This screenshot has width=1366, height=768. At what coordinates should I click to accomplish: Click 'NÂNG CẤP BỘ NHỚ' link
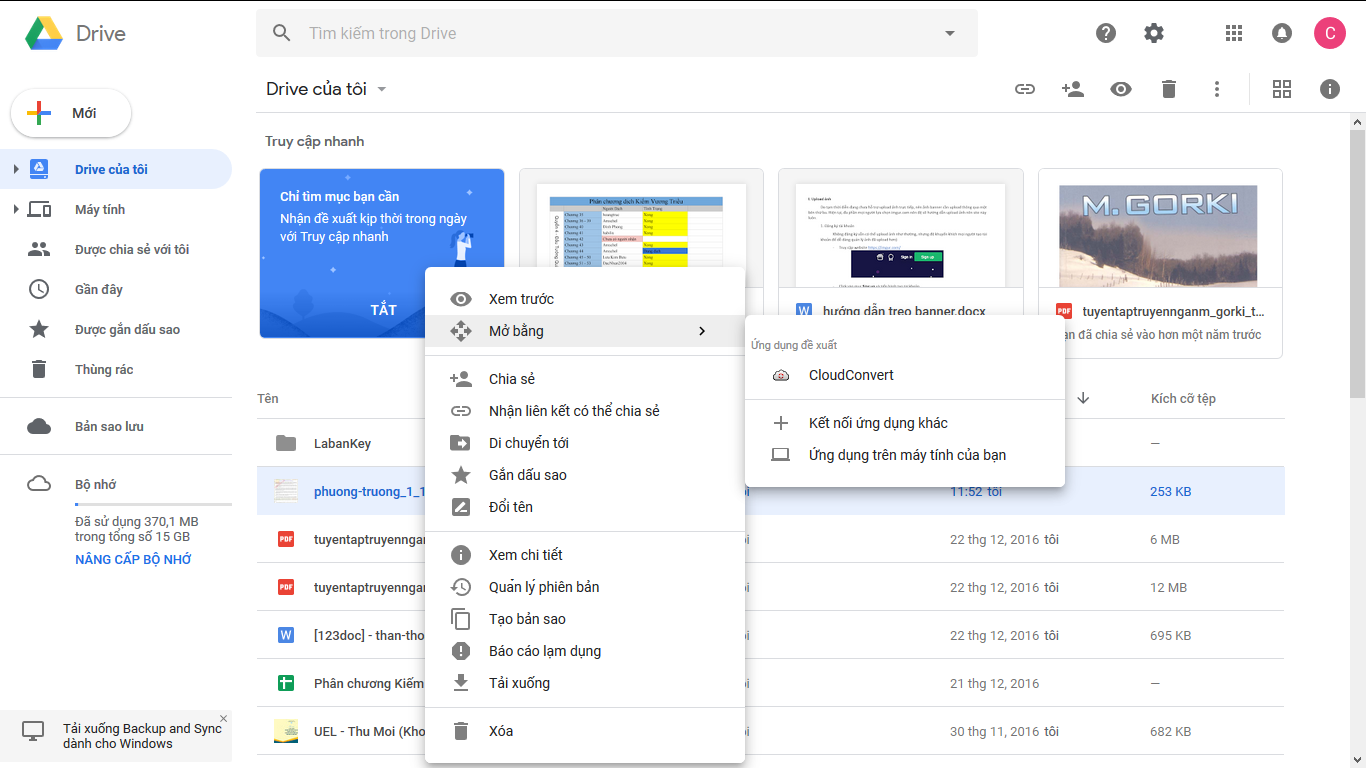click(133, 559)
